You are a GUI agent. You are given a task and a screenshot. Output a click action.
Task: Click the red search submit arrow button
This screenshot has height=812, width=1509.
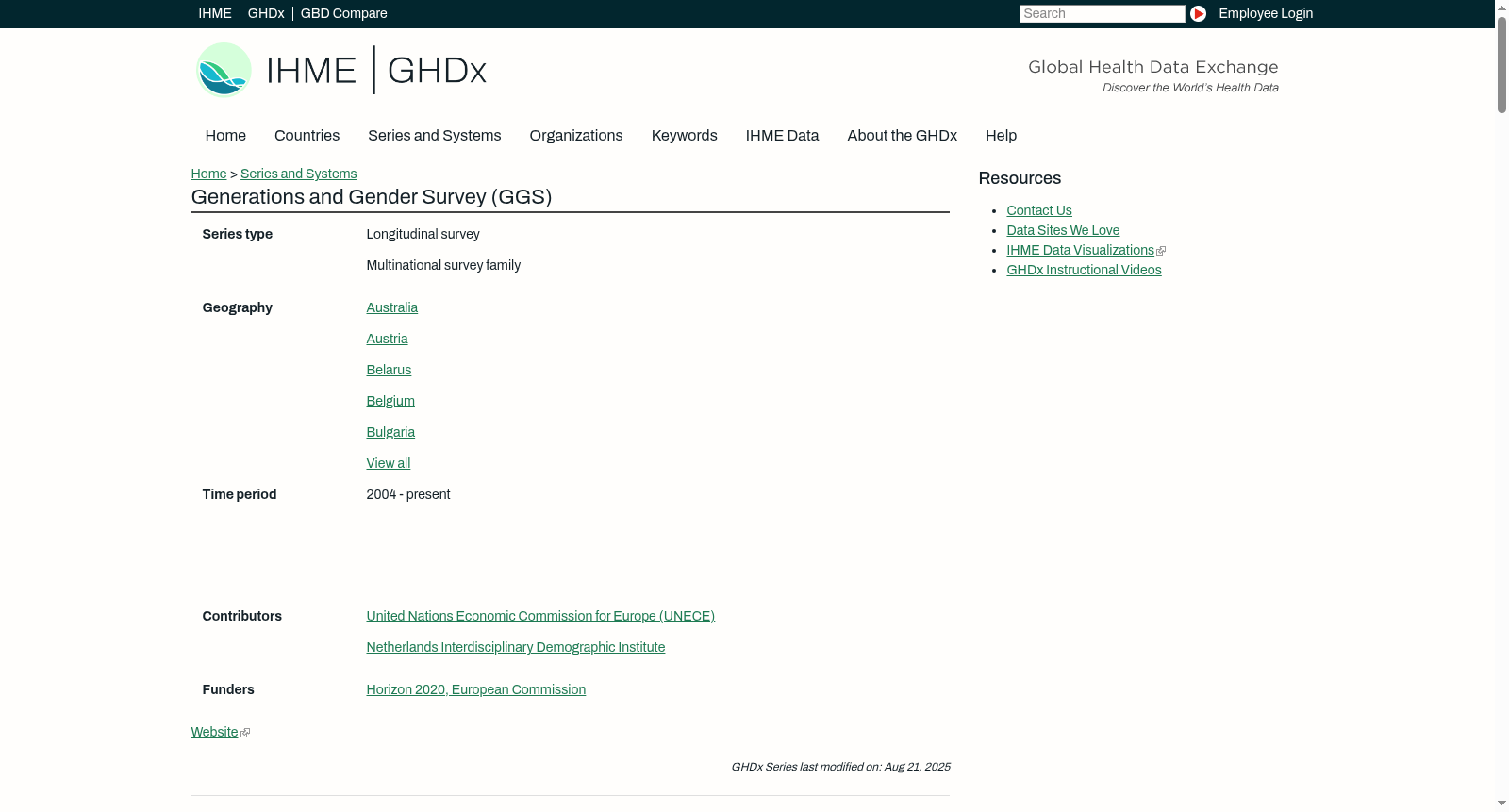[x=1198, y=13]
